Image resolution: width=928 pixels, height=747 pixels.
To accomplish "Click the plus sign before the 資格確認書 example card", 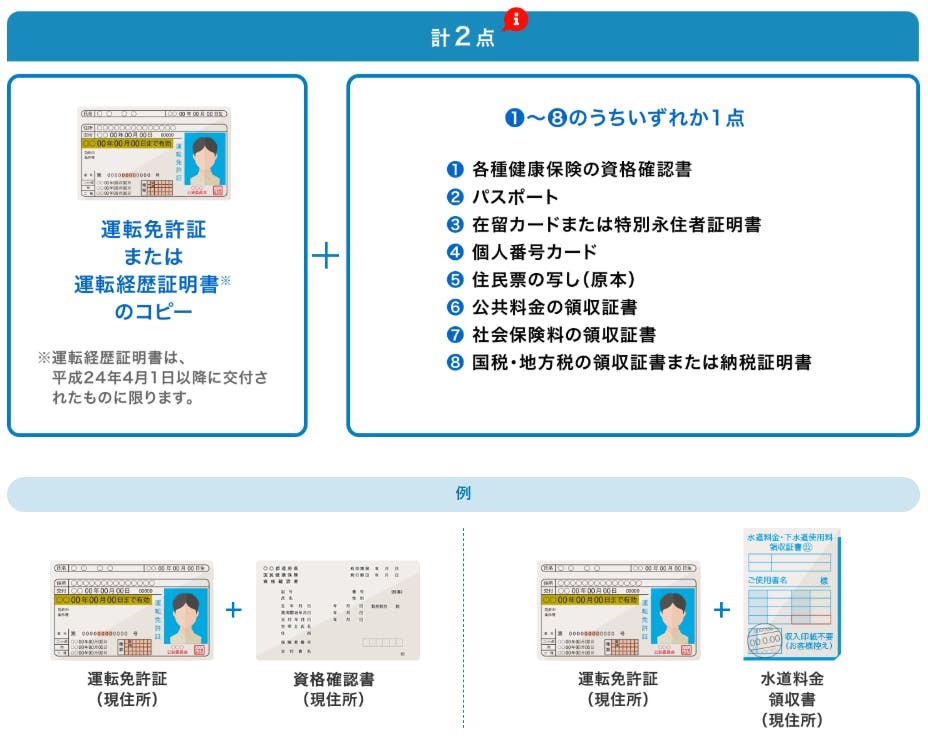I will [x=234, y=609].
